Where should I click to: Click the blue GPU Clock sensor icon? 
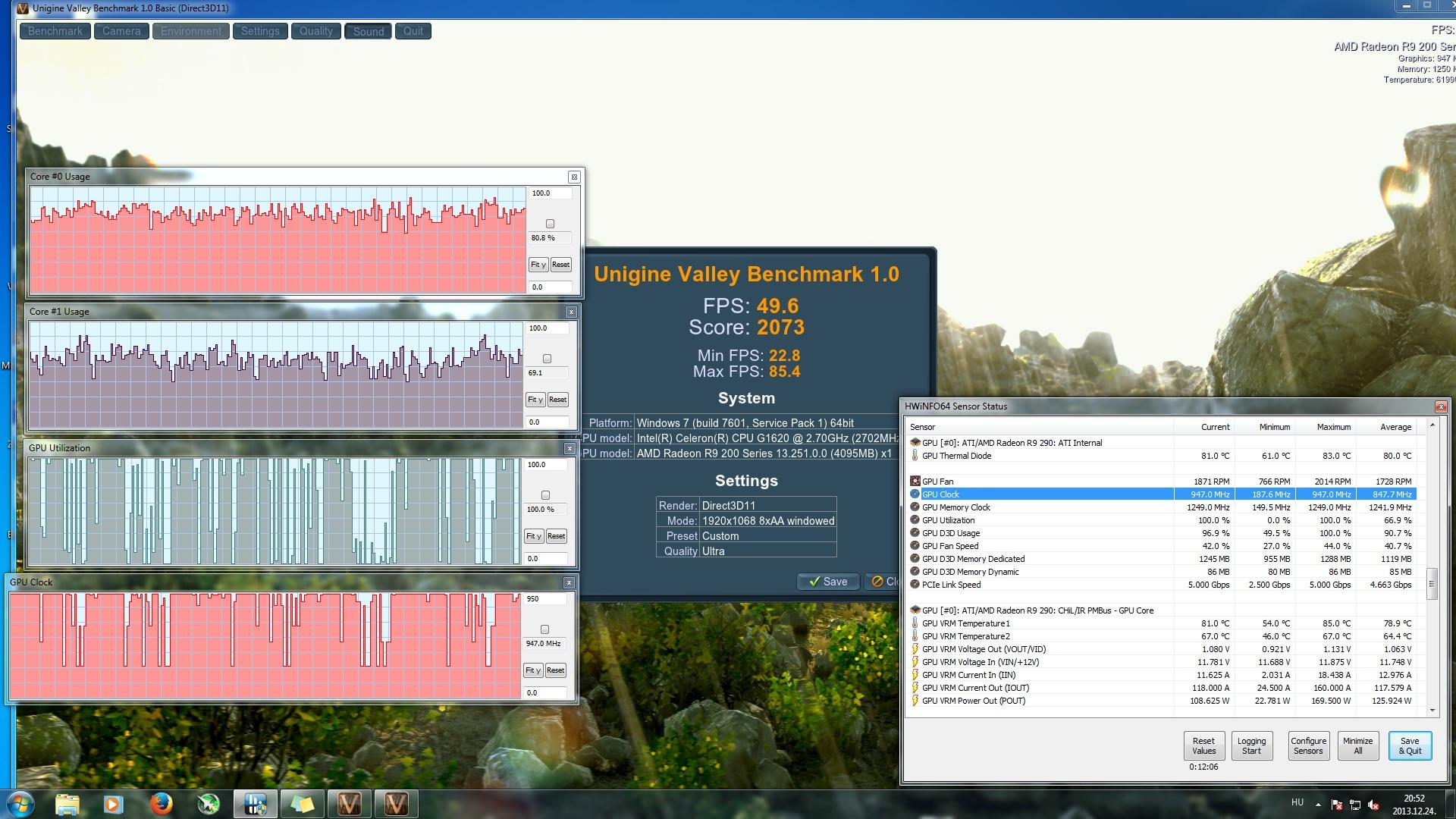[x=915, y=494]
